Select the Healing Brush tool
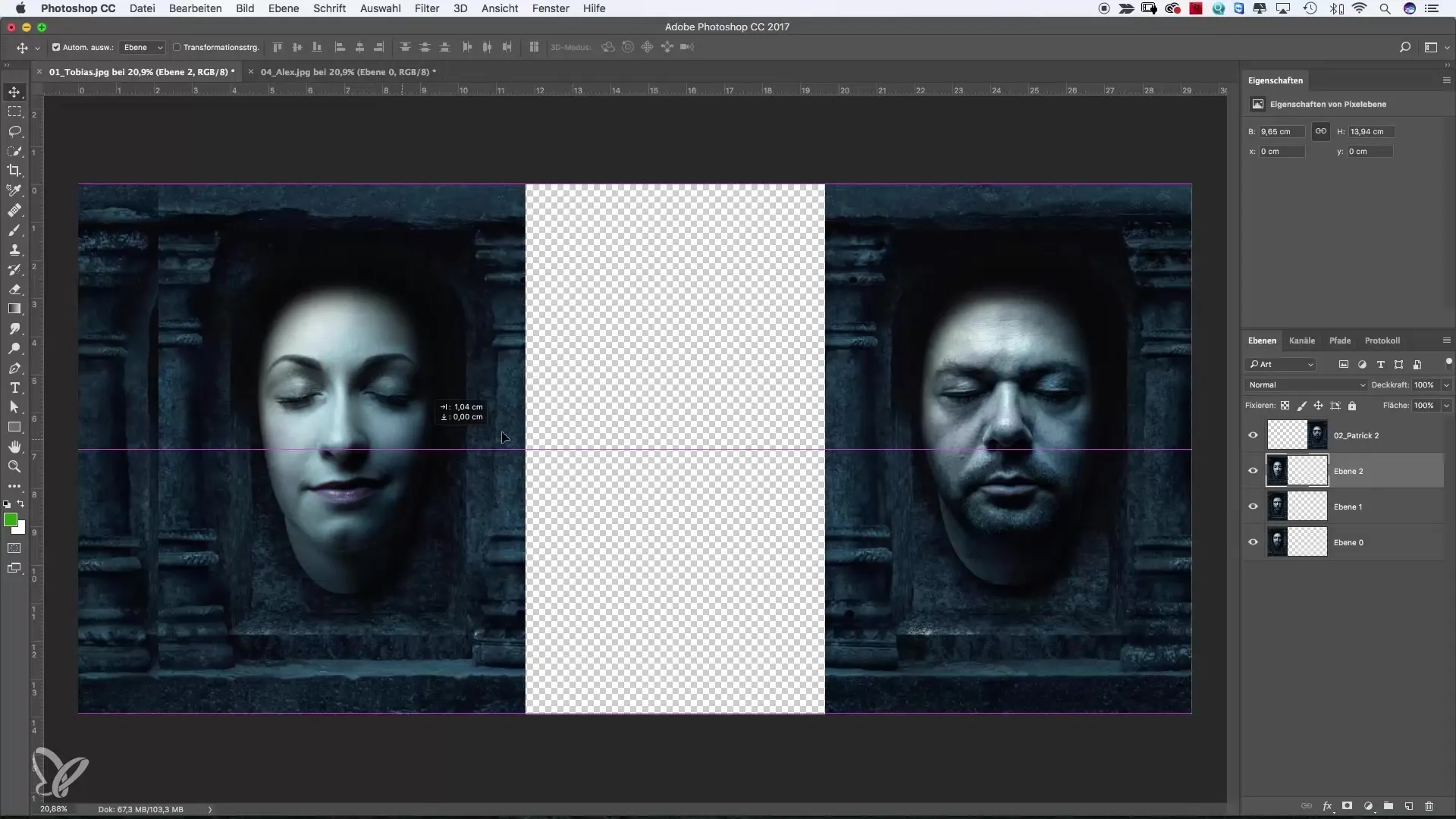Image resolution: width=1456 pixels, height=819 pixels. point(14,210)
